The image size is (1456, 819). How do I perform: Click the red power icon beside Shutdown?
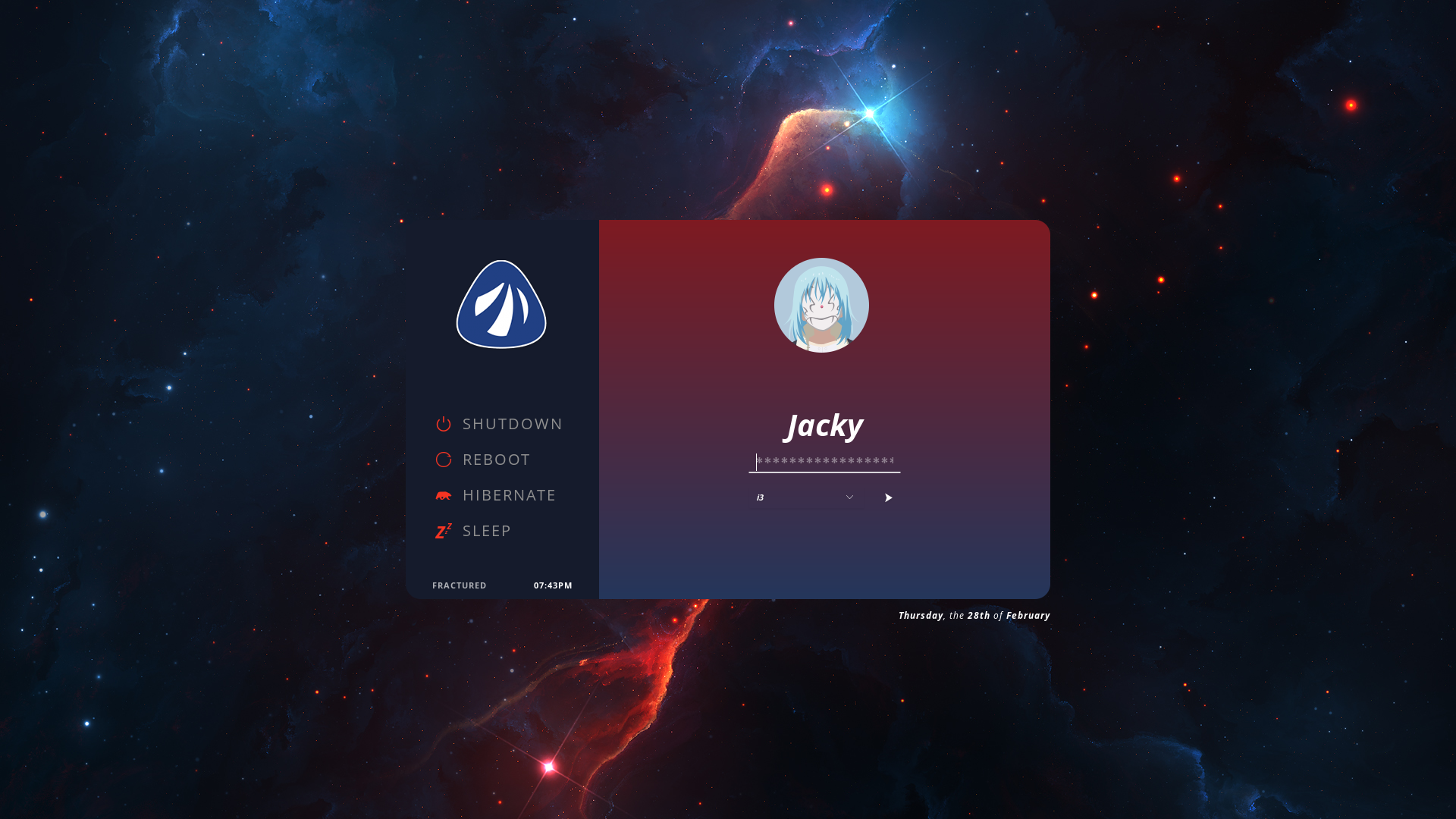tap(444, 424)
